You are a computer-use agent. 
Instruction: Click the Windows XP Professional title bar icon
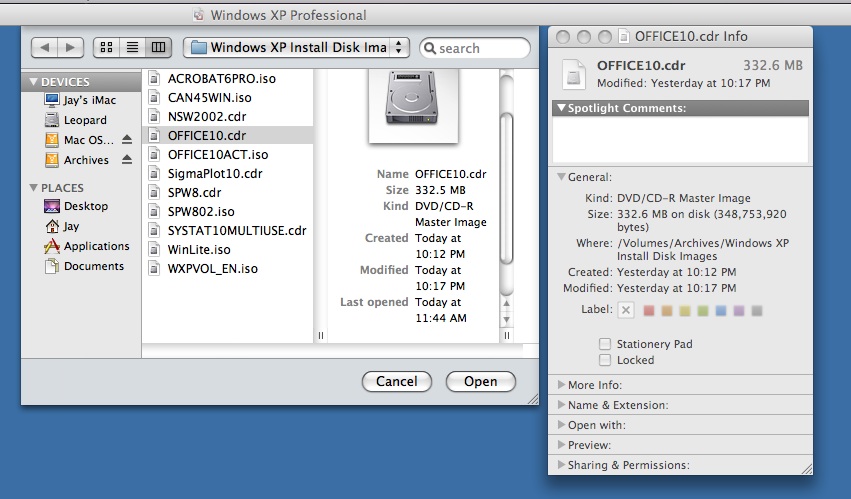click(x=199, y=15)
